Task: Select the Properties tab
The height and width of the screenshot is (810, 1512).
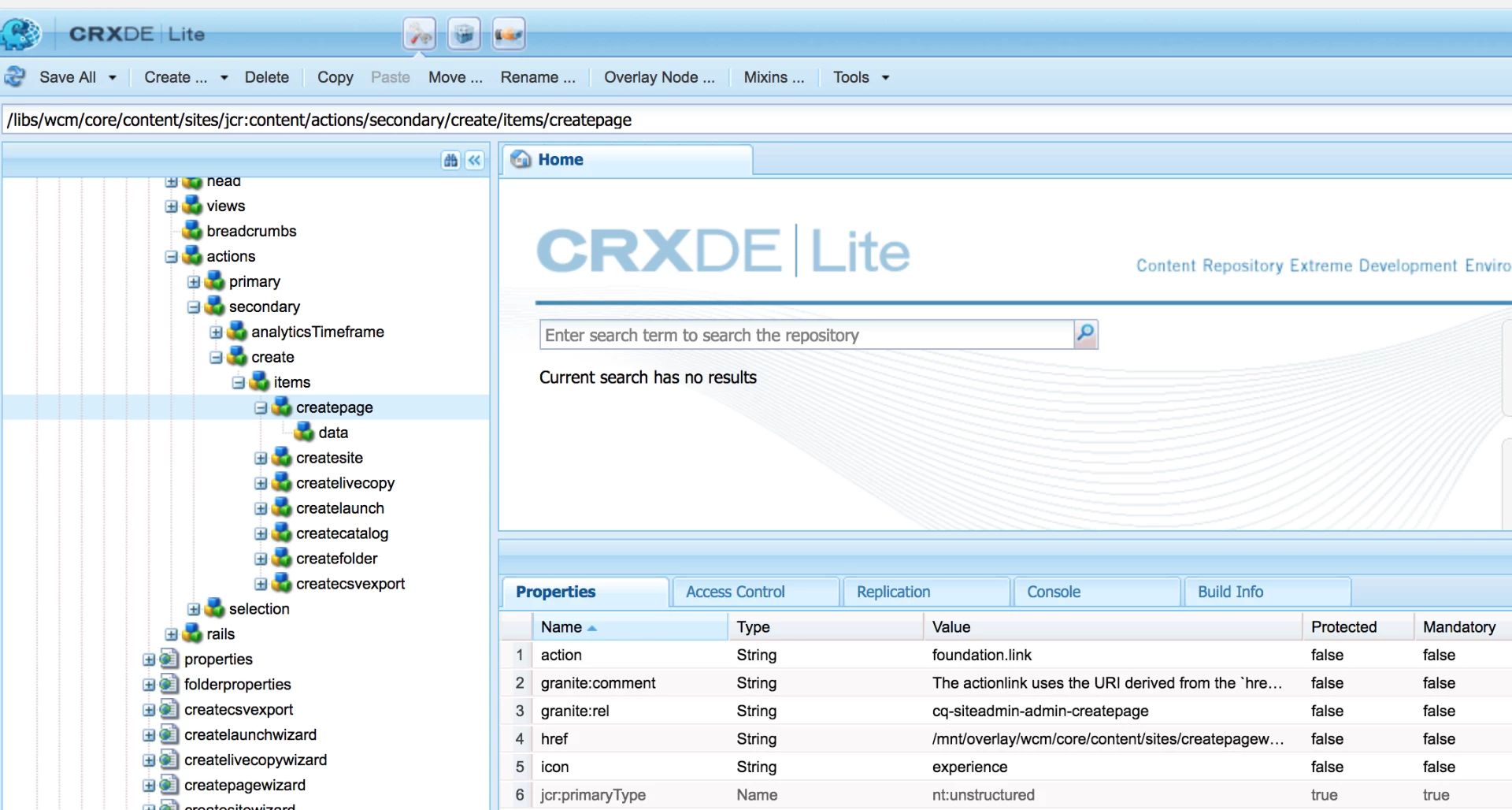Action: click(x=586, y=592)
